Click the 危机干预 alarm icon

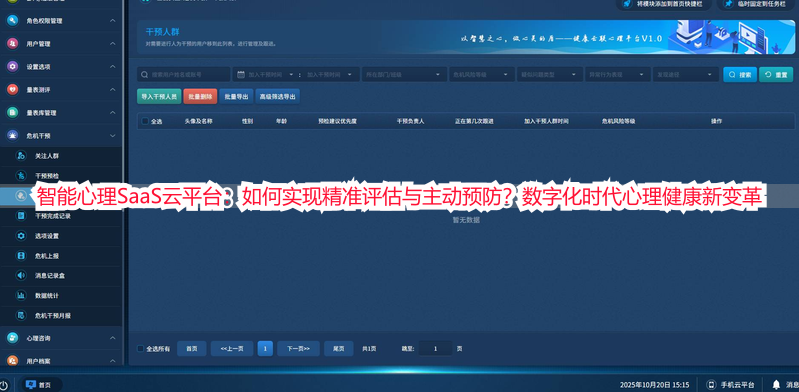12,136
